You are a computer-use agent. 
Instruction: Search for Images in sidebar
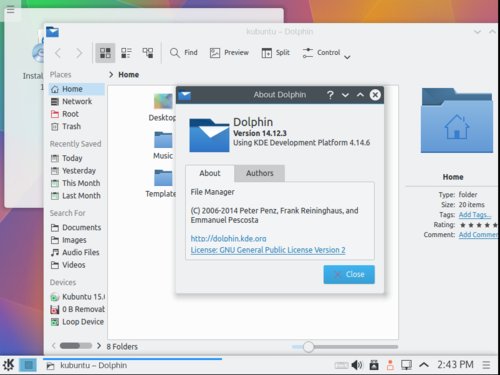77,240
